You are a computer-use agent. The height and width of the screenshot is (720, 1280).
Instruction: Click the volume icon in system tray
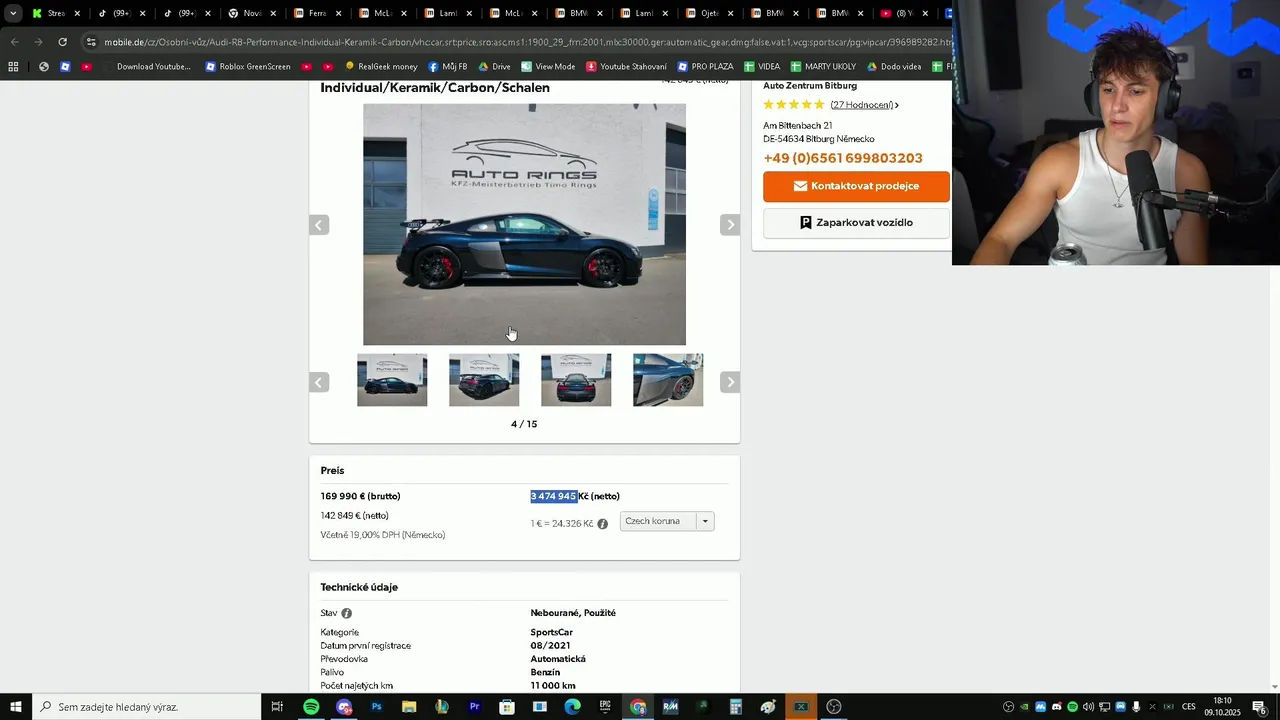(1088, 707)
